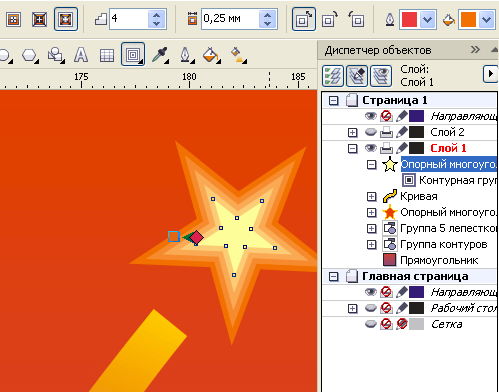Select the Table tool
This screenshot has height=392, width=499.
click(x=107, y=55)
